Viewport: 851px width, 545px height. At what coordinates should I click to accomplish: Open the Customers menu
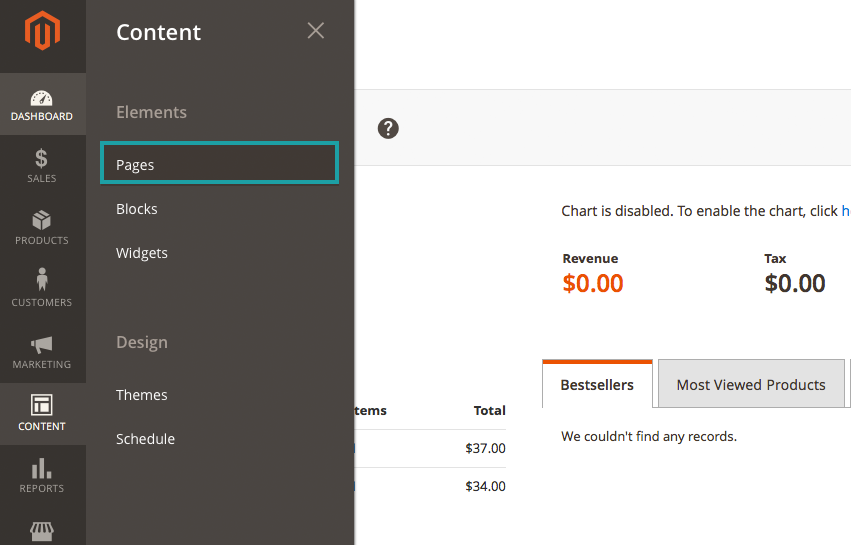point(42,290)
